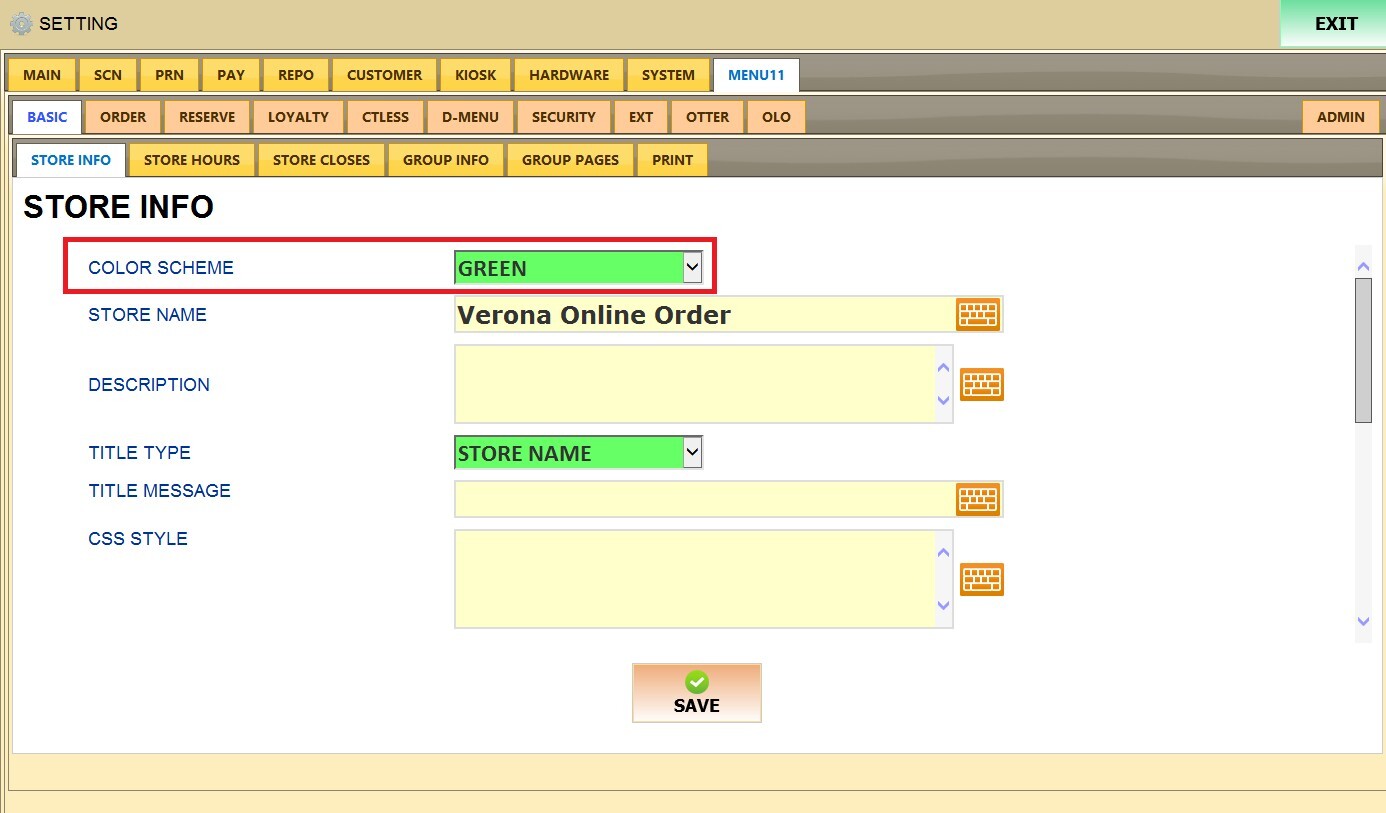Open the SYSTEM tab

tap(668, 75)
